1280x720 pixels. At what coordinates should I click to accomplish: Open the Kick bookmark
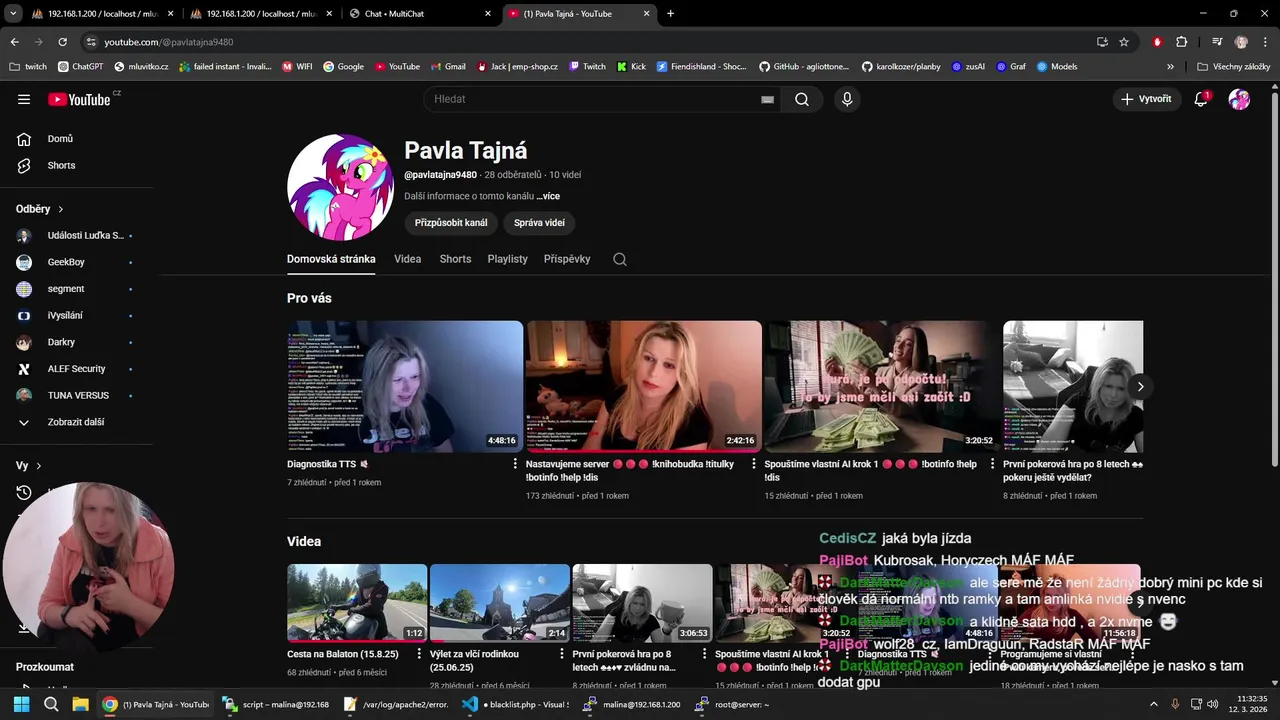click(631, 67)
